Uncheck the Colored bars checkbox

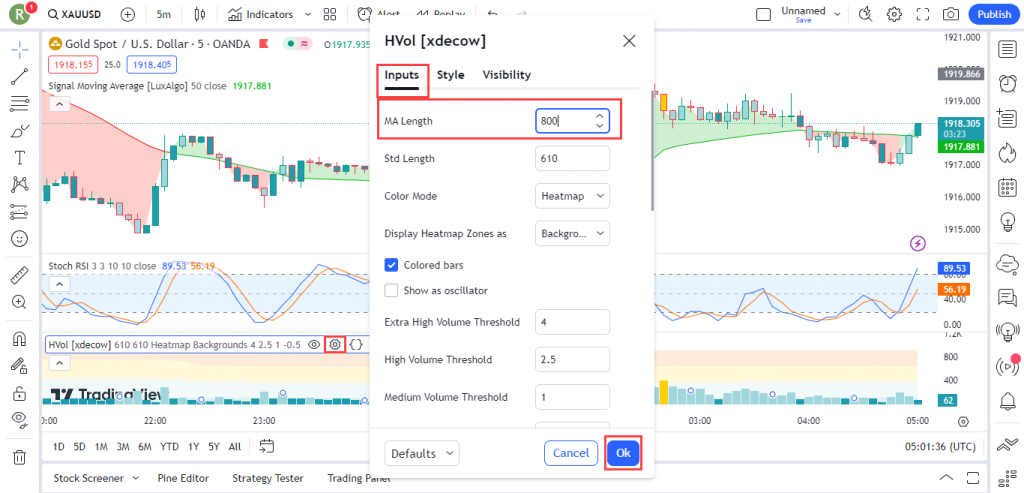click(x=391, y=265)
